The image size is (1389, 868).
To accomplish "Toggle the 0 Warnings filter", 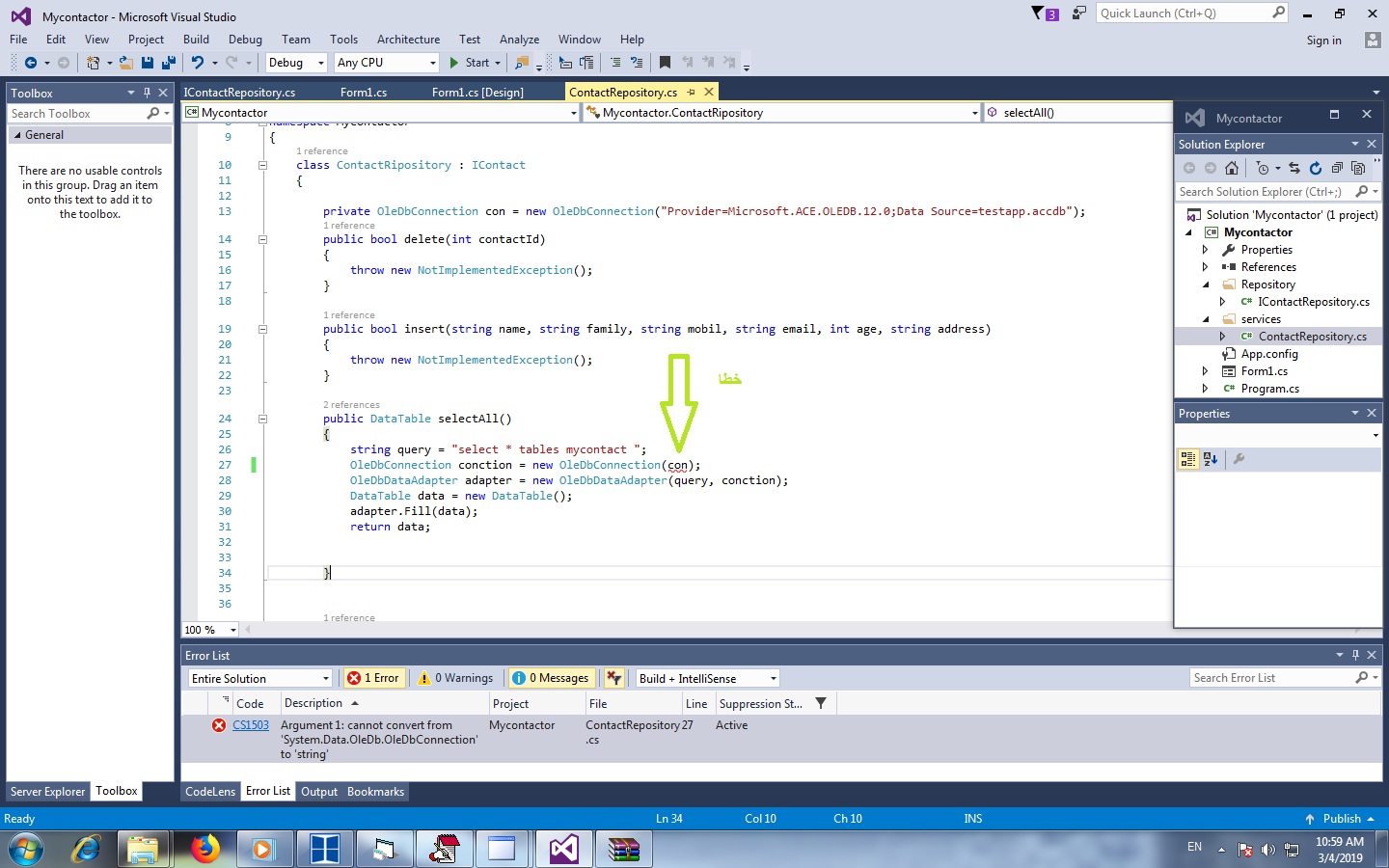I will [456, 678].
